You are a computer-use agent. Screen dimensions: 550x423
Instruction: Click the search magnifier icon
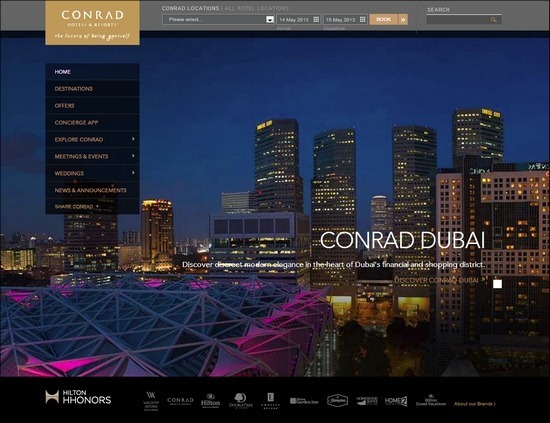[494, 20]
